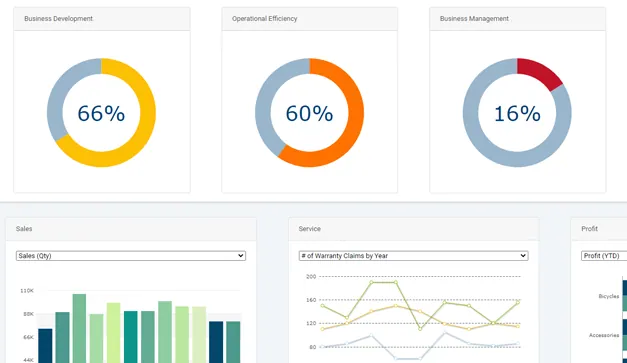The width and height of the screenshot is (627, 363).
Task: Open '# of Warranty Claims by Year' dropdown
Action: 413,256
